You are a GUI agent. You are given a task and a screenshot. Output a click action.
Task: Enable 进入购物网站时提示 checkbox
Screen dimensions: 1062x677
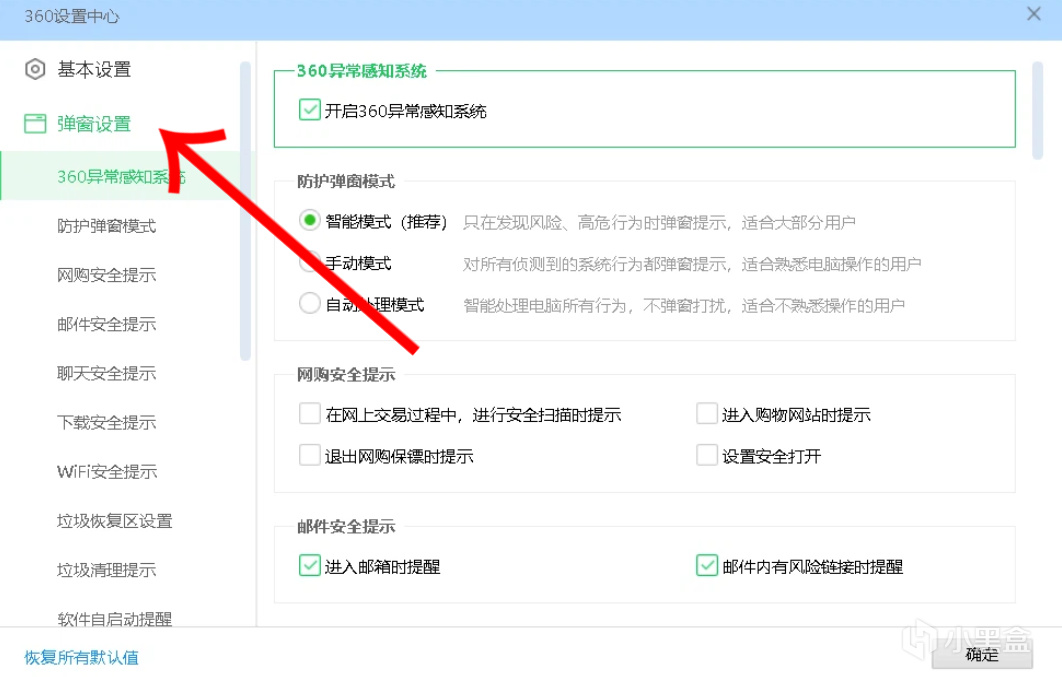pos(706,414)
